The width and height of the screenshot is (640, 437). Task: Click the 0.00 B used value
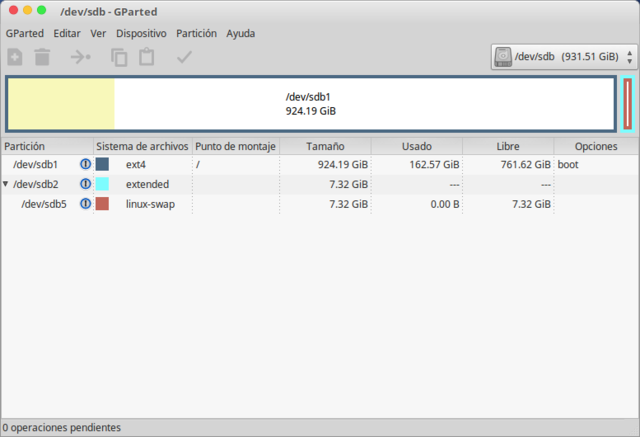pyautogui.click(x=445, y=204)
